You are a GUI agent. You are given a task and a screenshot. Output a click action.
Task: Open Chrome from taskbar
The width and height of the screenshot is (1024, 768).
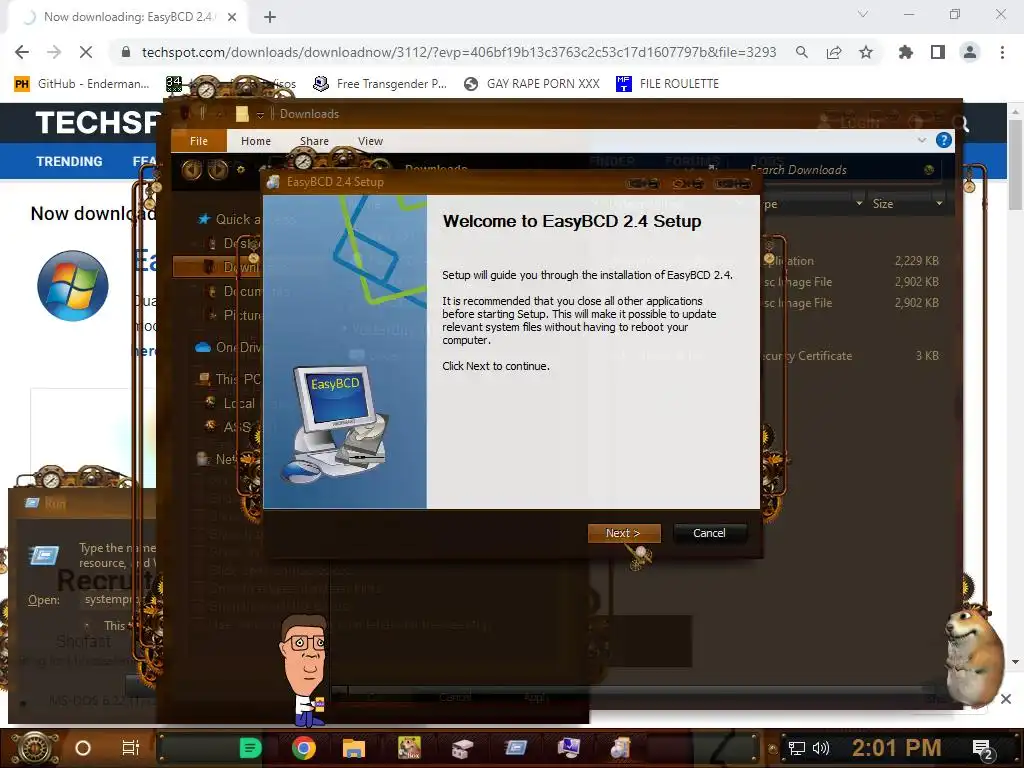point(303,748)
